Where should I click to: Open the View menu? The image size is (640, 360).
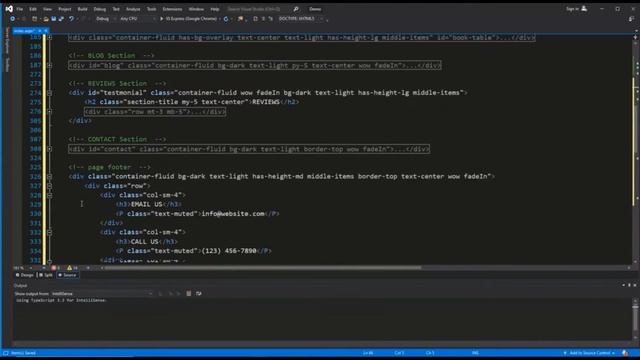coord(47,9)
